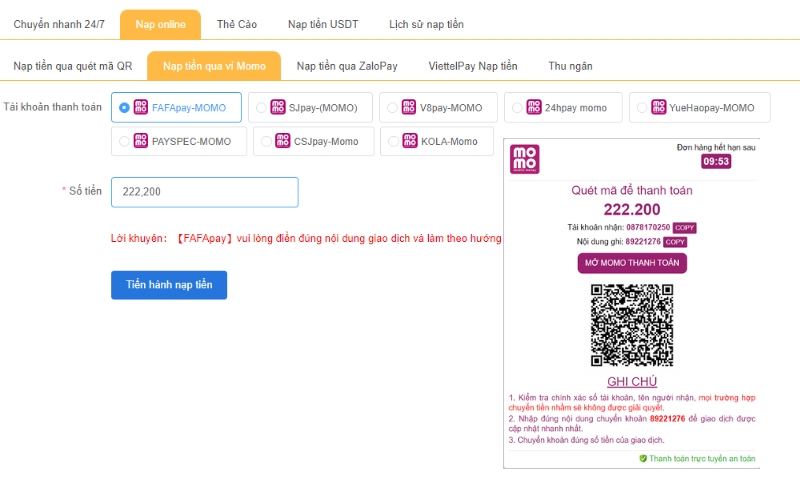Click the MỞ MOMO THANH TOÁN button
Image resolution: width=800 pixels, height=500 pixels.
[x=632, y=263]
